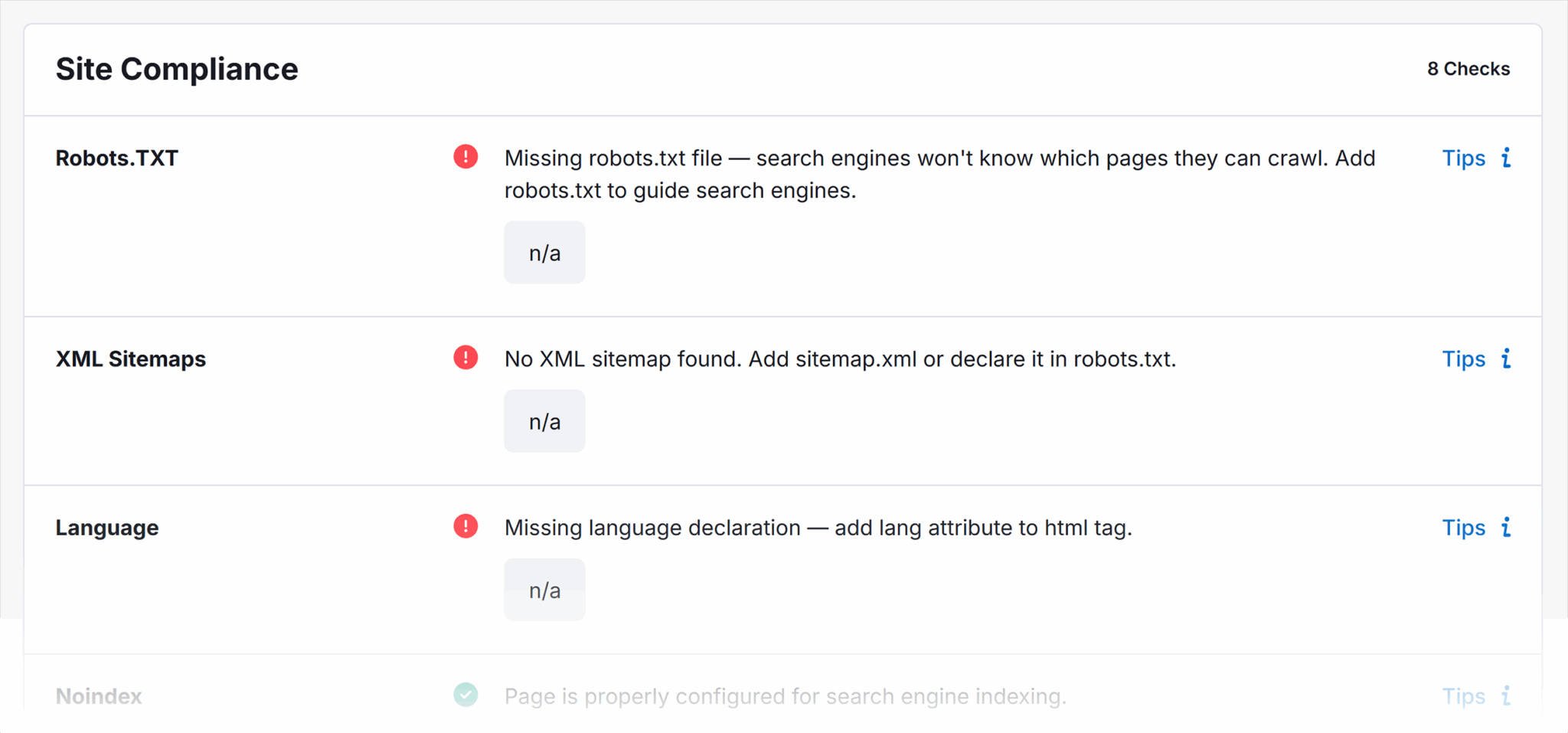Open Tips link for XML Sitemaps
1568x733 pixels.
click(x=1463, y=359)
